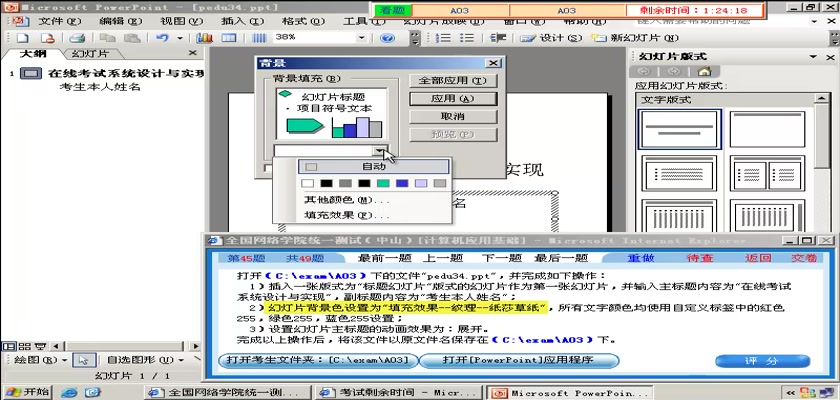Switch to the Outline tab

coord(31,54)
